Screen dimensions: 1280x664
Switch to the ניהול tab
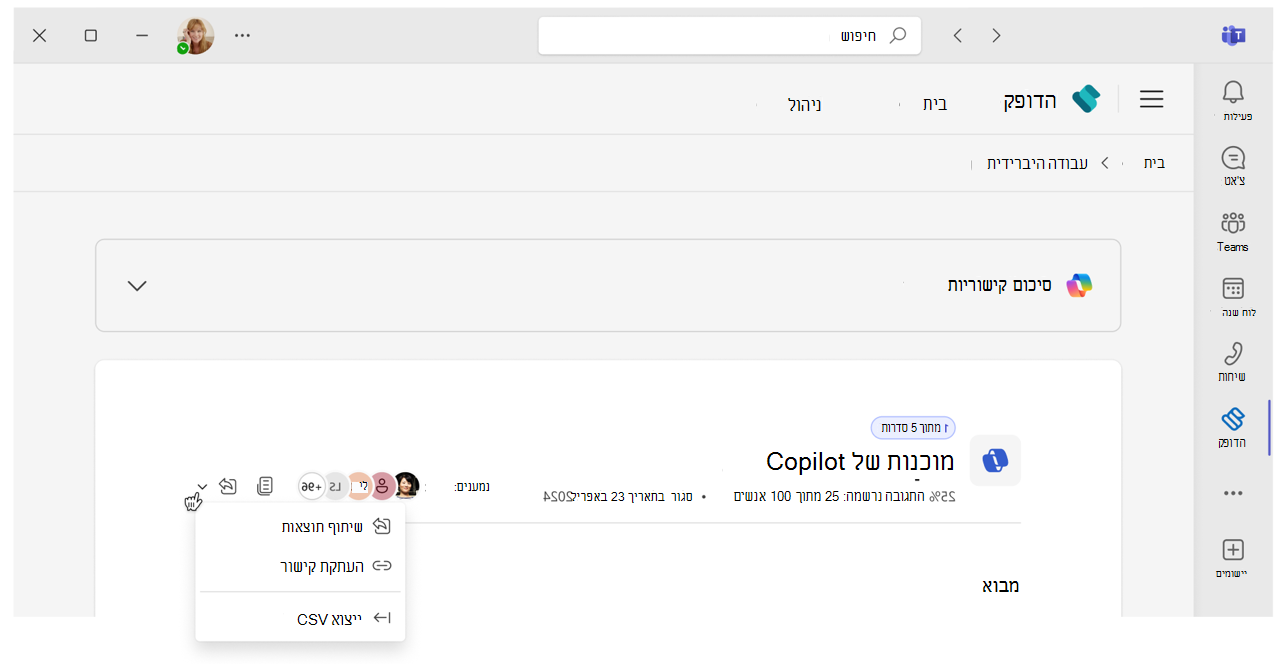[804, 103]
